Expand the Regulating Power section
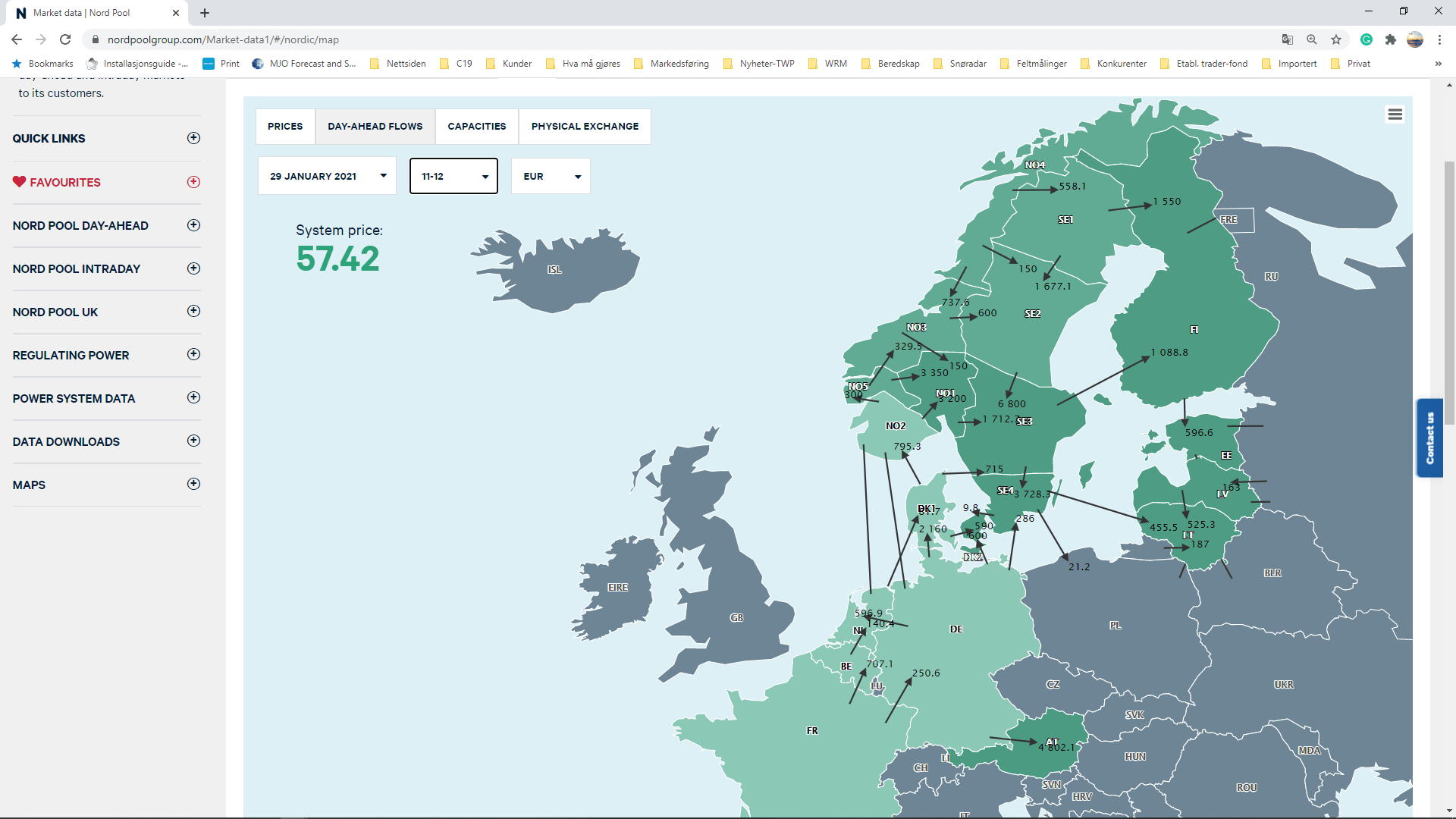Screen dimensions: 1456x819 193,354
